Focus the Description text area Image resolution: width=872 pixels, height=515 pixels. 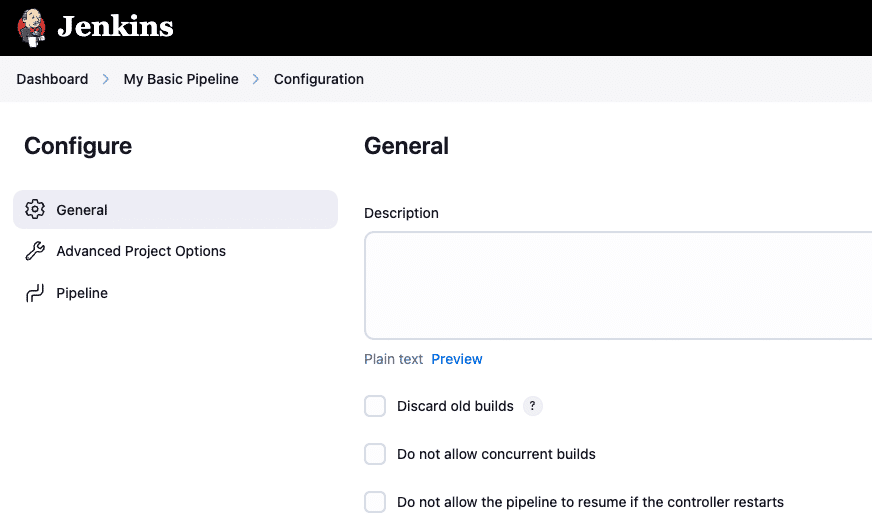point(618,285)
